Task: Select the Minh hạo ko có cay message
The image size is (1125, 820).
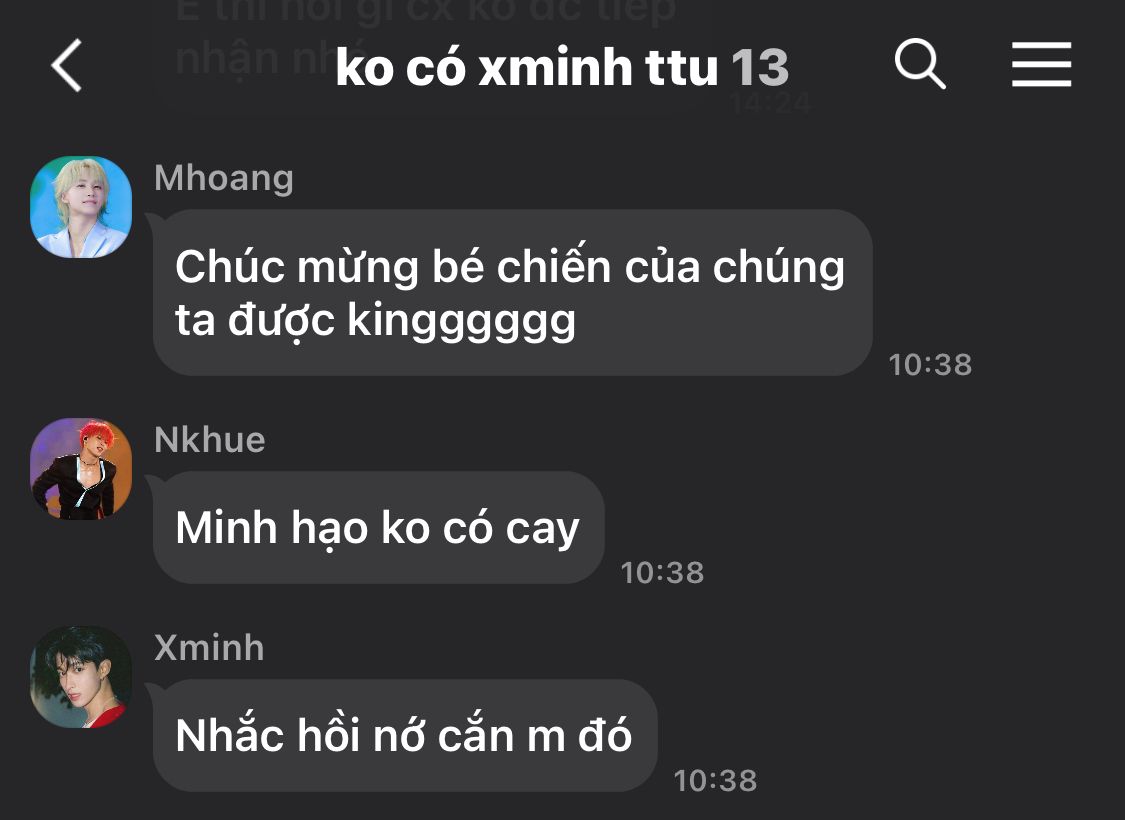Action: tap(379, 527)
